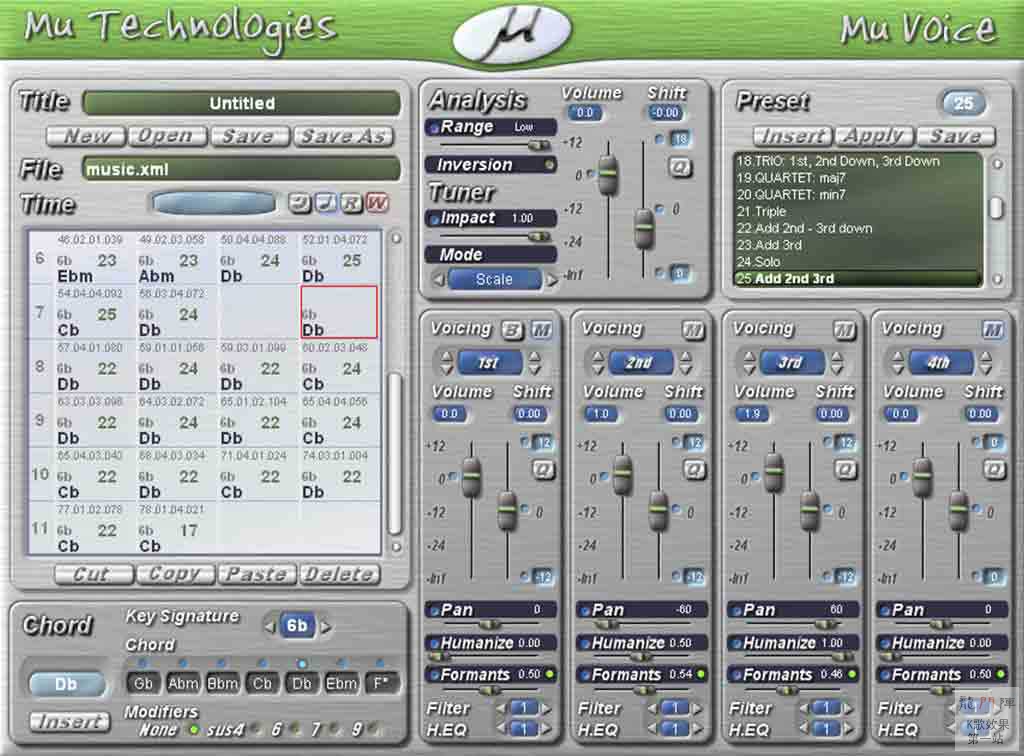Click the right stepper arrows on 4th Voicing
This screenshot has width=1024, height=756.
(x=985, y=363)
